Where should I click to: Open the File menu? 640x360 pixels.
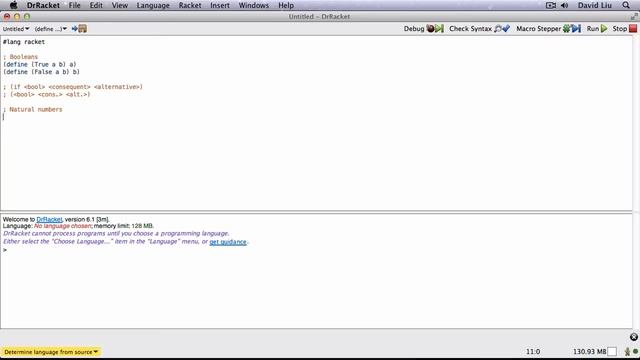(x=74, y=5)
